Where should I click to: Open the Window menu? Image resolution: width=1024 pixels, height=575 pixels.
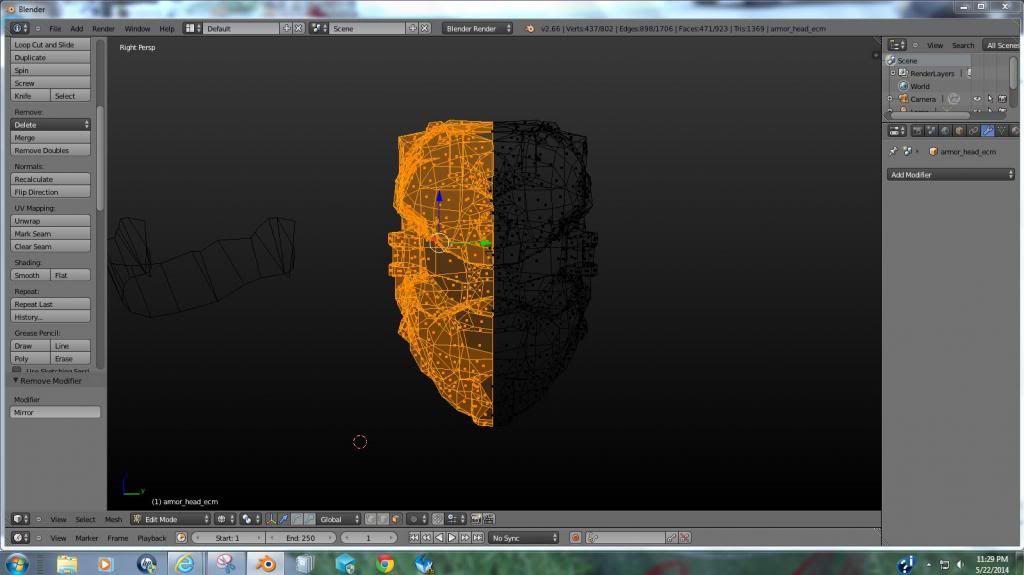coord(137,29)
